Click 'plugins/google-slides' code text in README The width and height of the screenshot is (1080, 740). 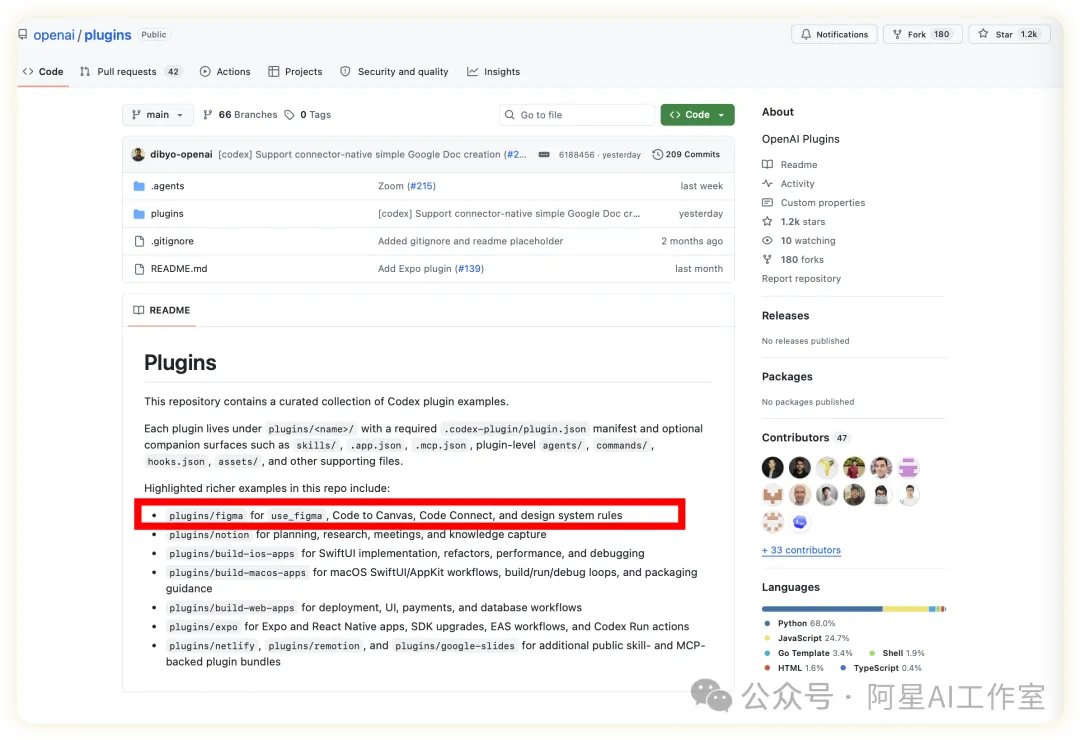455,646
